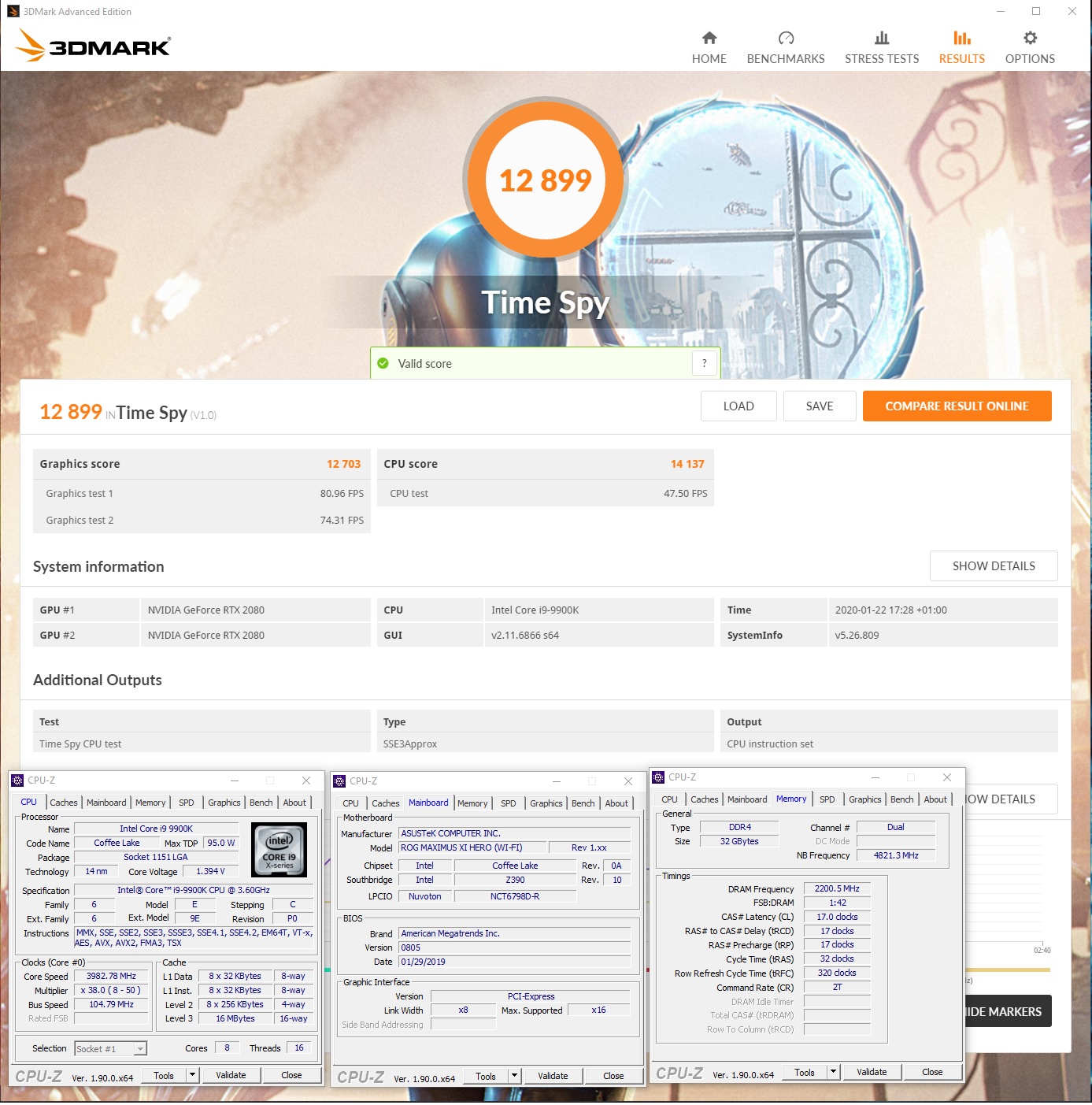This screenshot has height=1105, width=1092.
Task: Click the Model field ROG MAXIMUS XI HERO
Action: coord(472,847)
